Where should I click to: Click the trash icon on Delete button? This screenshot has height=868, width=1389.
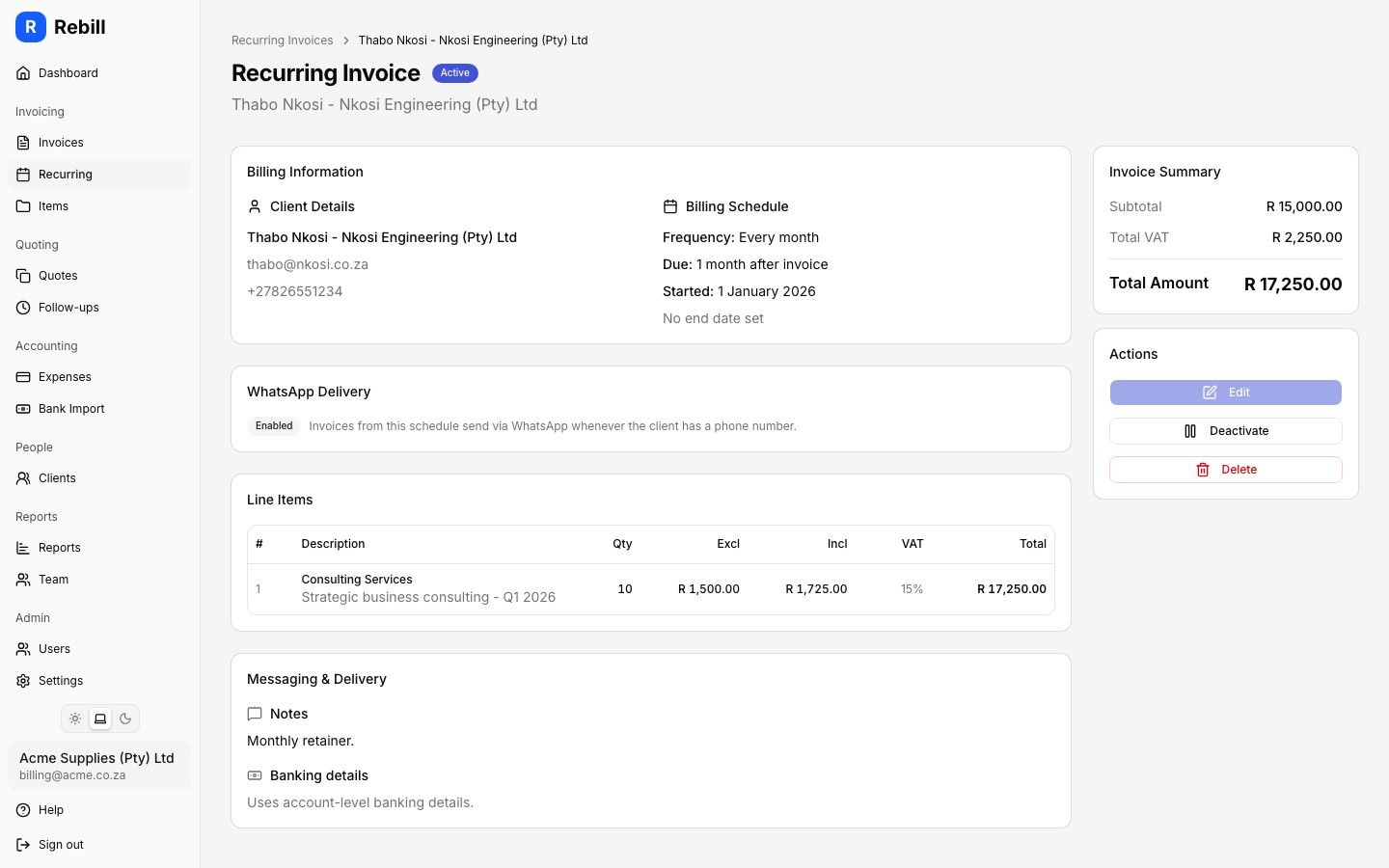click(x=1203, y=470)
